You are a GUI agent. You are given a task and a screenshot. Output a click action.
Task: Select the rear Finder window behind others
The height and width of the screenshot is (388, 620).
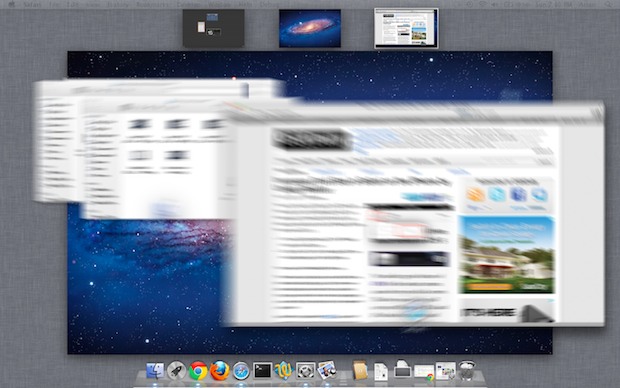(56, 140)
